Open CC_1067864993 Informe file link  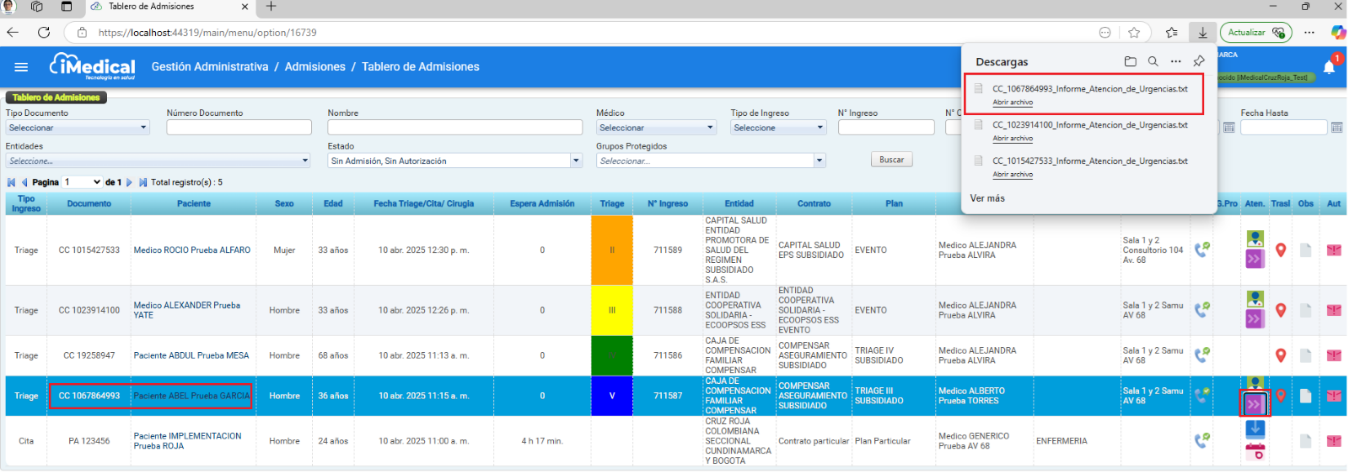point(1012,102)
